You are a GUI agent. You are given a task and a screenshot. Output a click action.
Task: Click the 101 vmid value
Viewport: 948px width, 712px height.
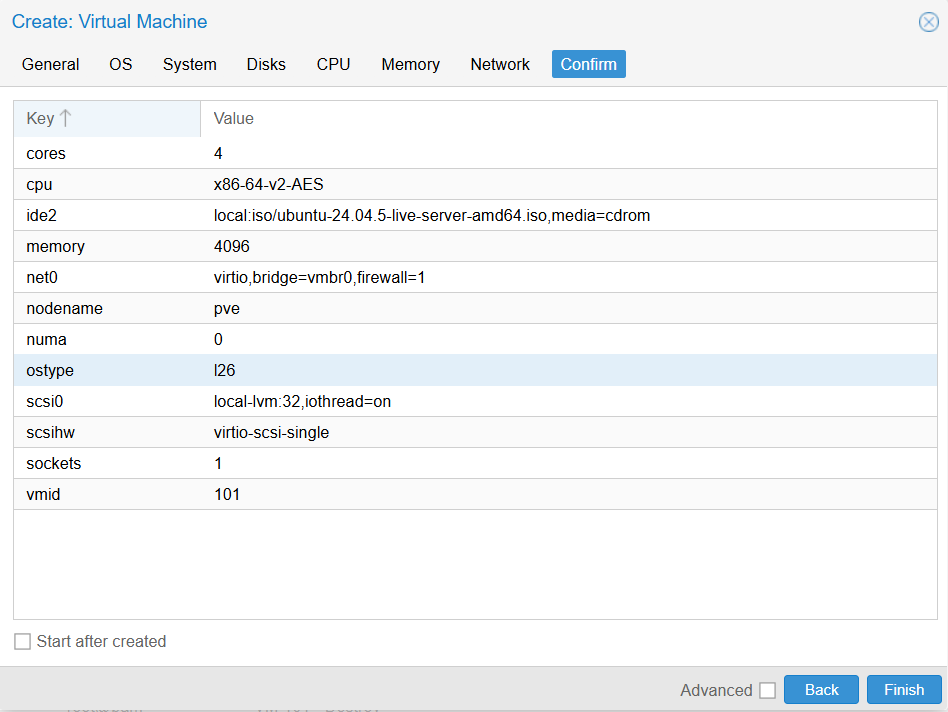[x=227, y=494]
